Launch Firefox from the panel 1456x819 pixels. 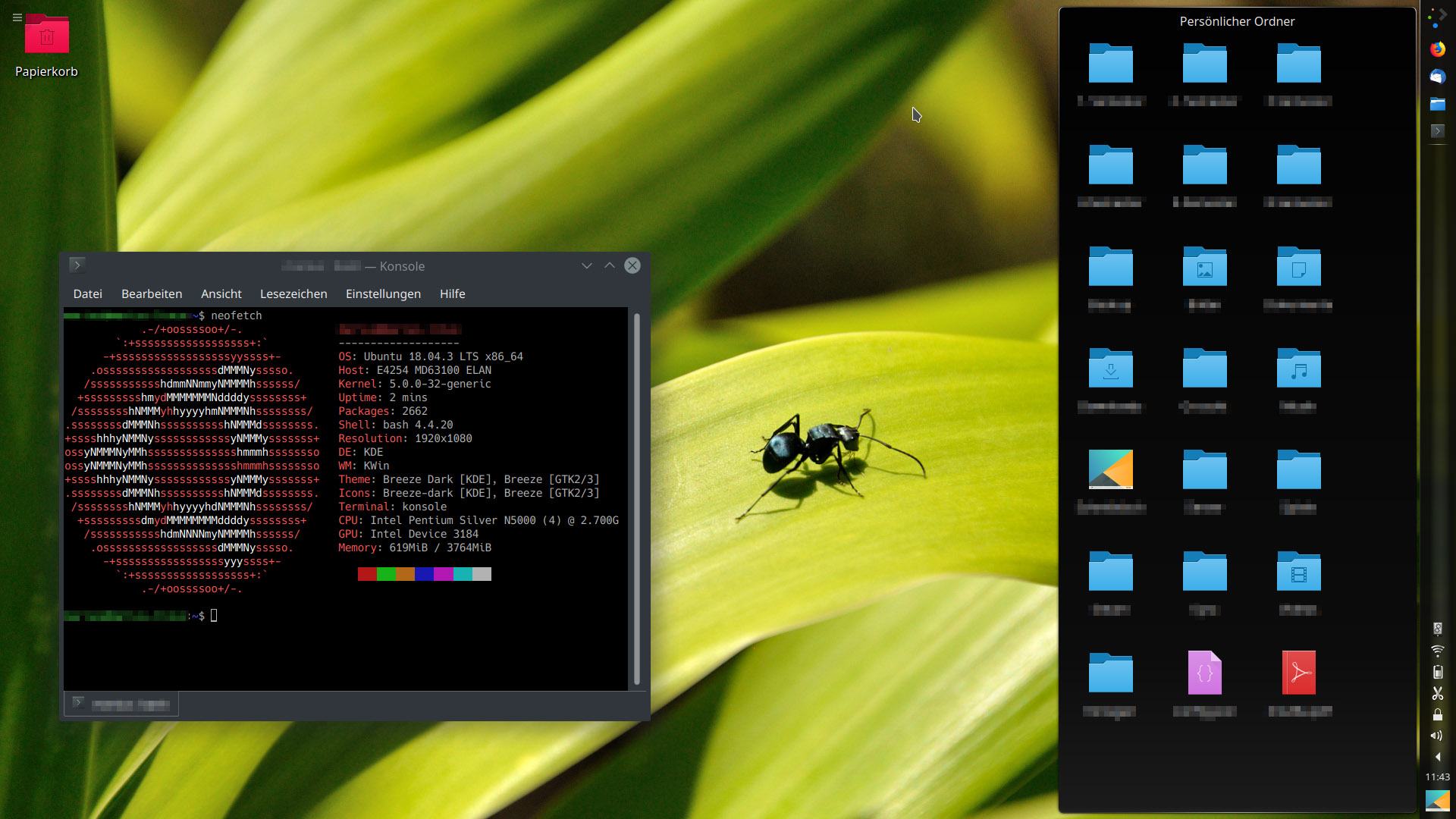[1437, 49]
